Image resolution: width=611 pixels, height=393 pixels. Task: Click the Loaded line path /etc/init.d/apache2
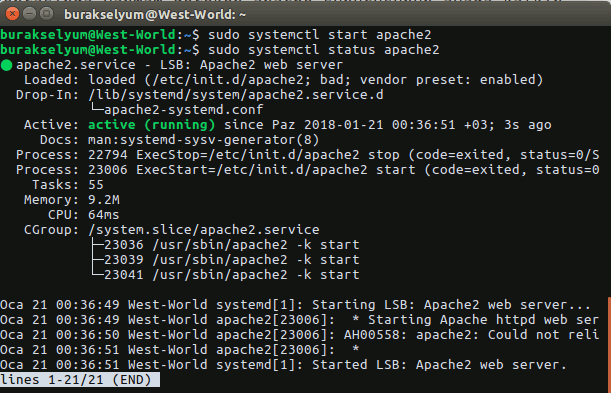point(228,80)
